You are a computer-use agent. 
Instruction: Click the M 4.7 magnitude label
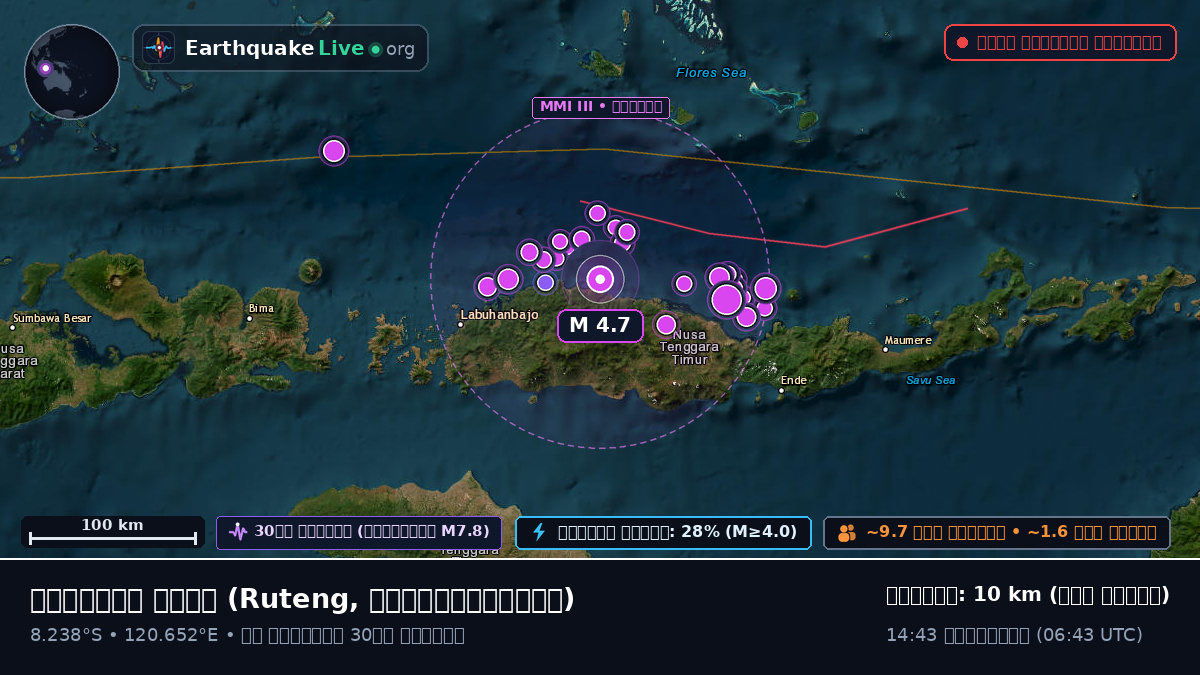coord(600,325)
